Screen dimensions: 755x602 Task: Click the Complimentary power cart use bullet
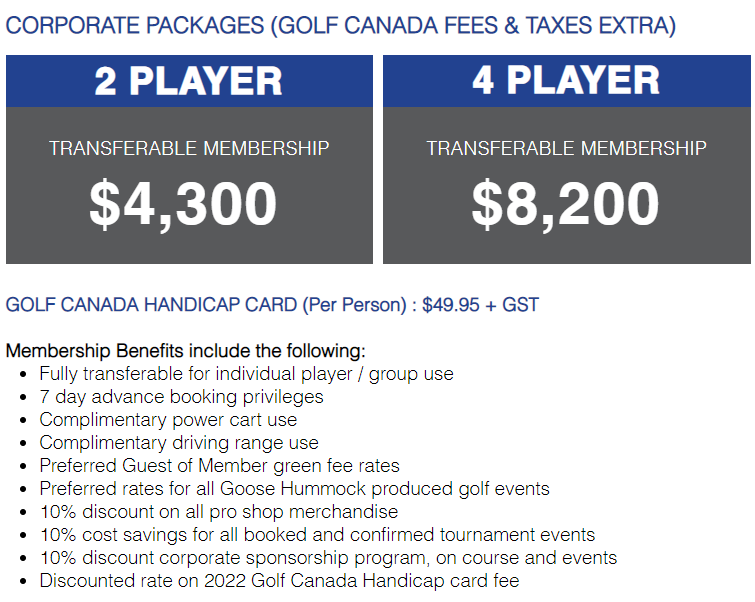(x=168, y=419)
